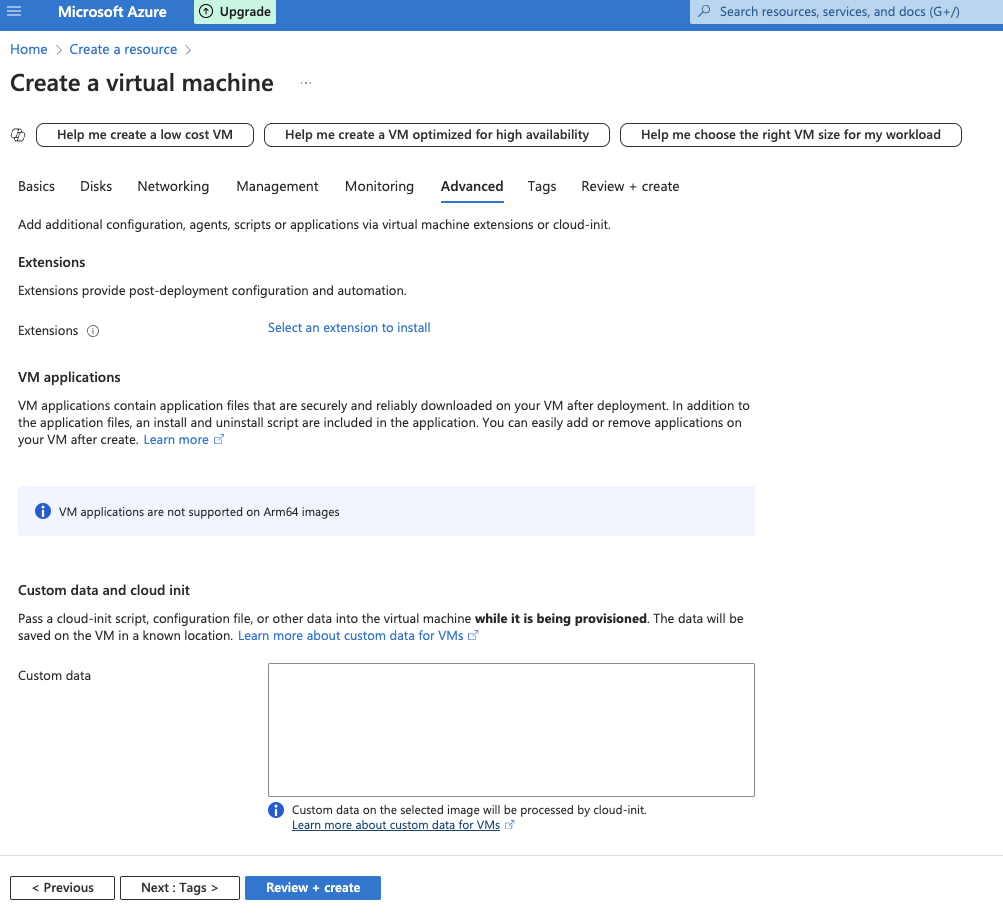Click the Upgrade arrow circle icon

coord(206,12)
